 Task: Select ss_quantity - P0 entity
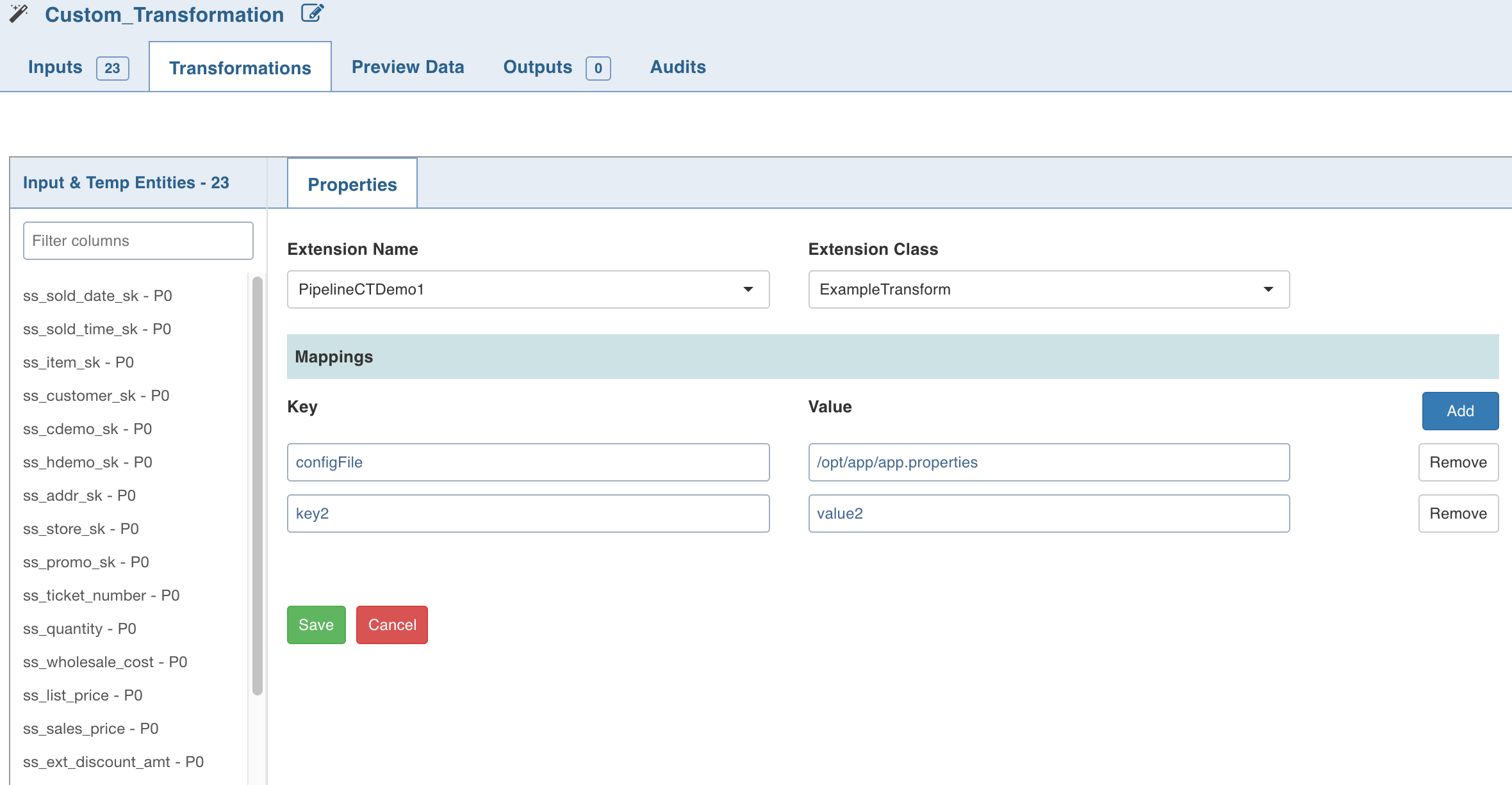click(79, 629)
